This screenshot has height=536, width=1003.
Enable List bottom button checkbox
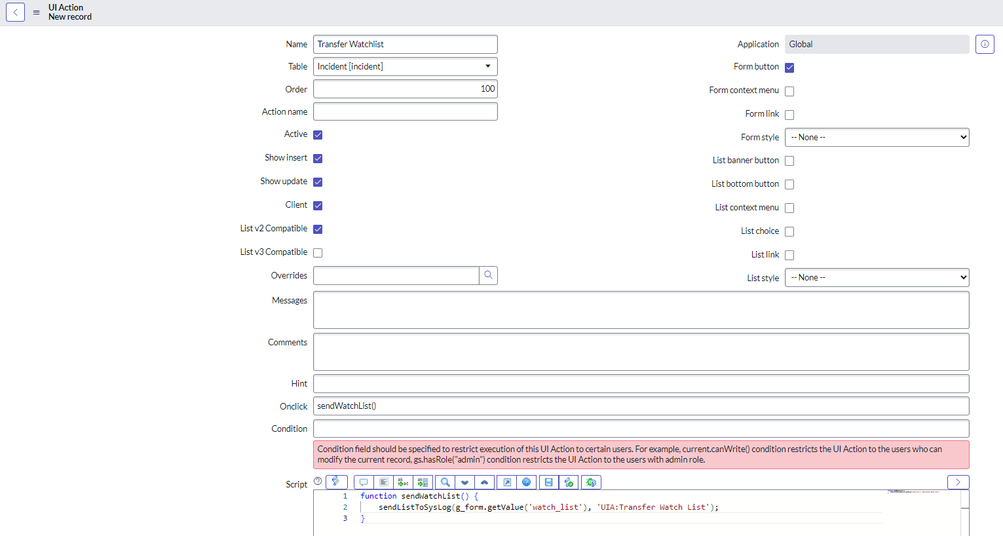[x=789, y=185]
